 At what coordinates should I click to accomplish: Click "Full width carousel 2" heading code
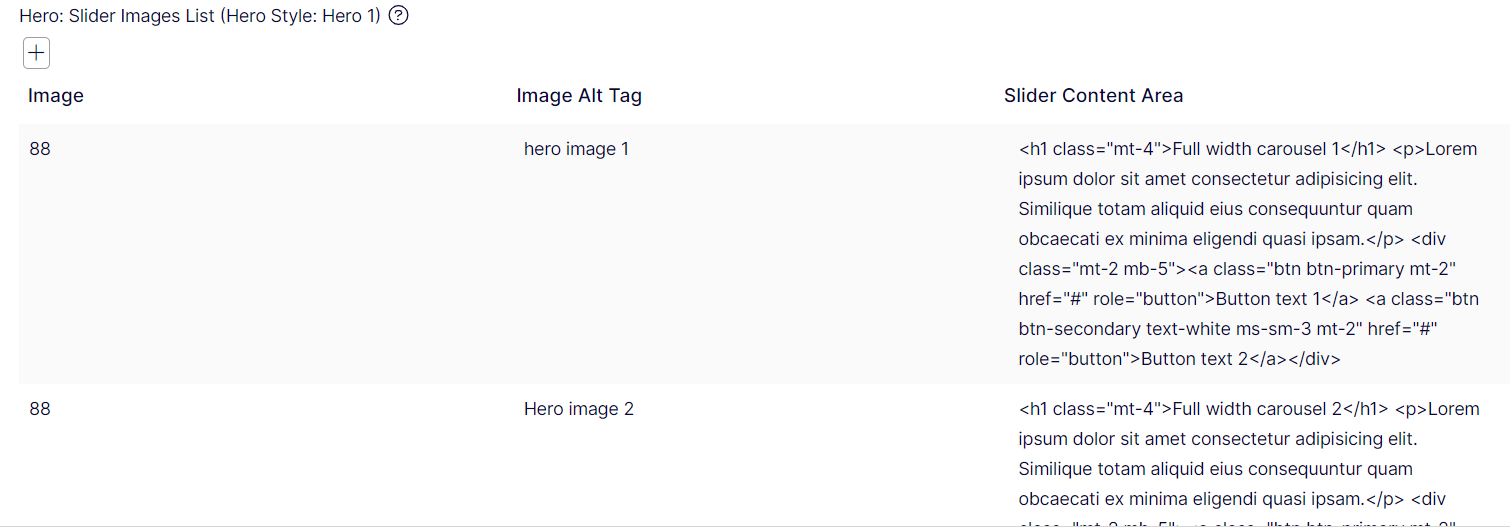pos(1255,409)
